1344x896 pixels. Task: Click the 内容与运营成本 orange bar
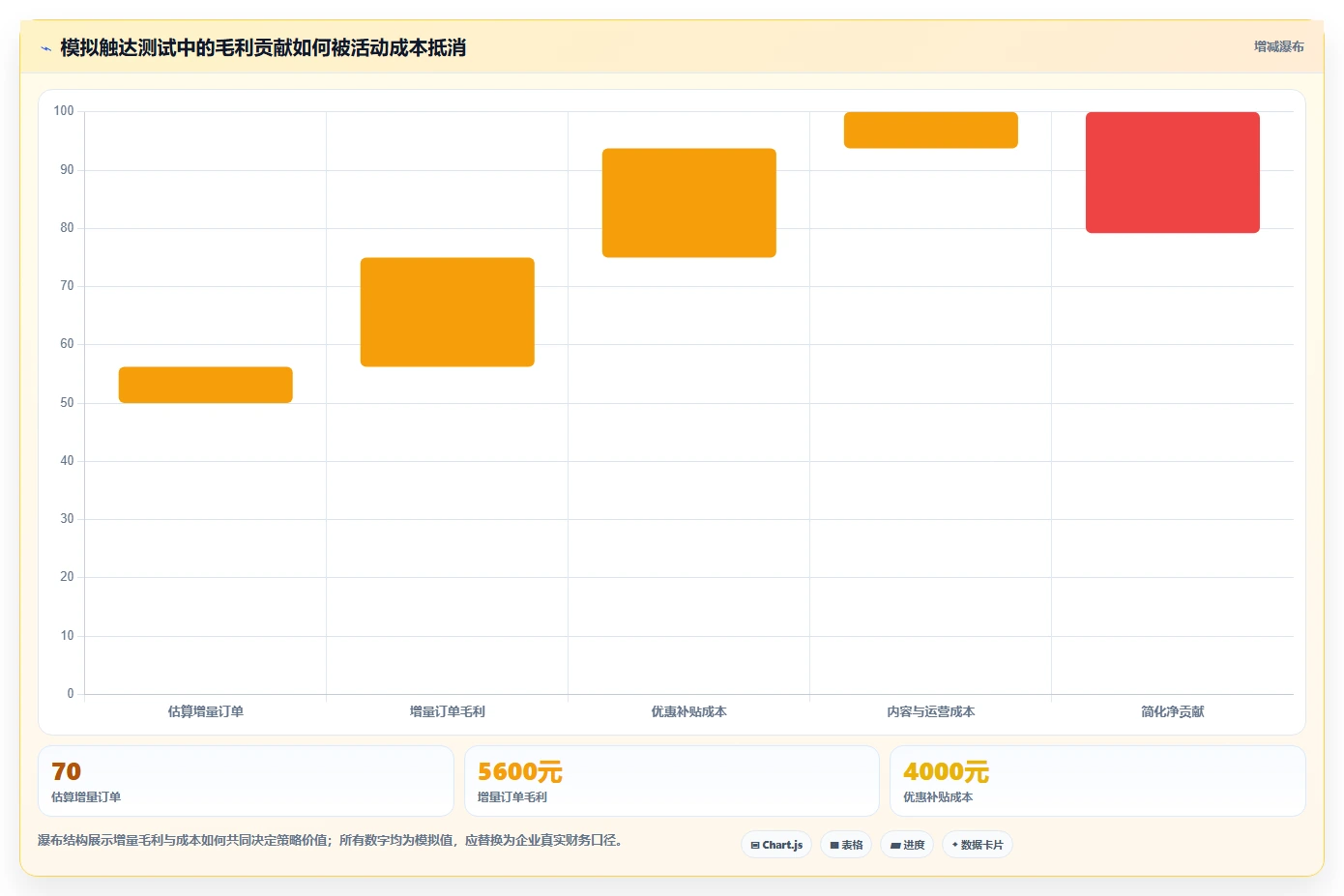pyautogui.click(x=931, y=130)
